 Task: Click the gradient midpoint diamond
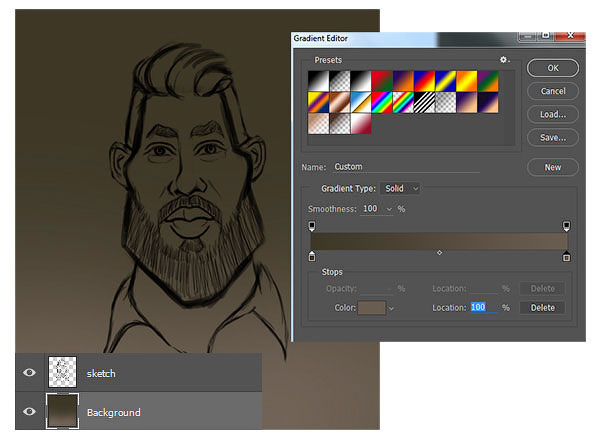(439, 252)
